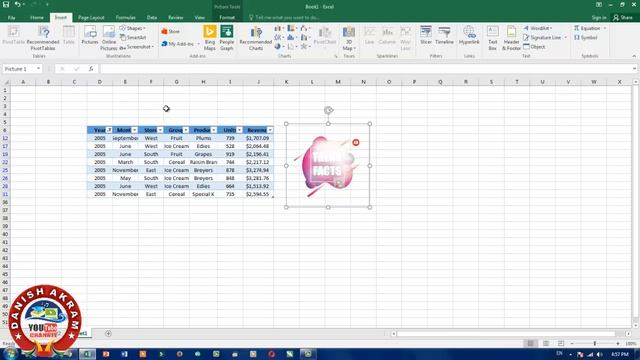This screenshot has height=360, width=640.
Task: Open the Screenshot dropdown
Action: pyautogui.click(x=136, y=47)
